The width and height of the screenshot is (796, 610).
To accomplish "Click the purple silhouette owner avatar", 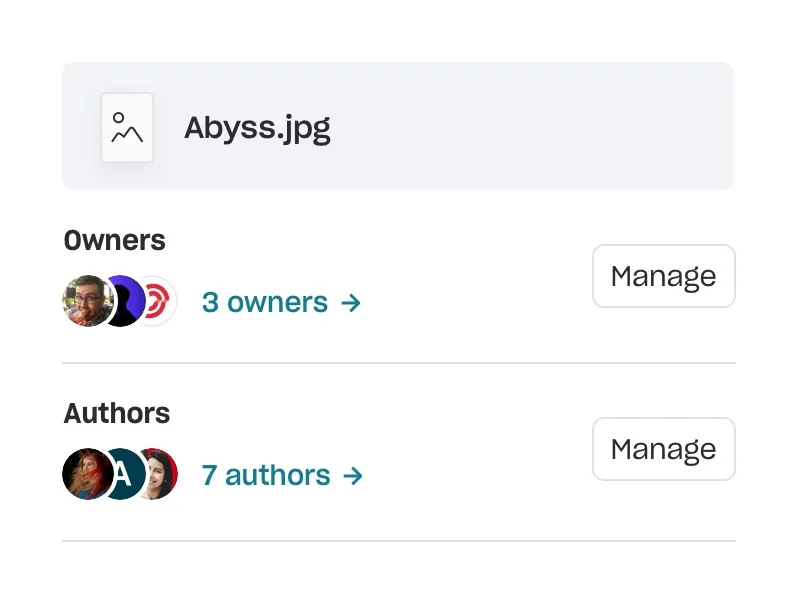I will point(128,301).
